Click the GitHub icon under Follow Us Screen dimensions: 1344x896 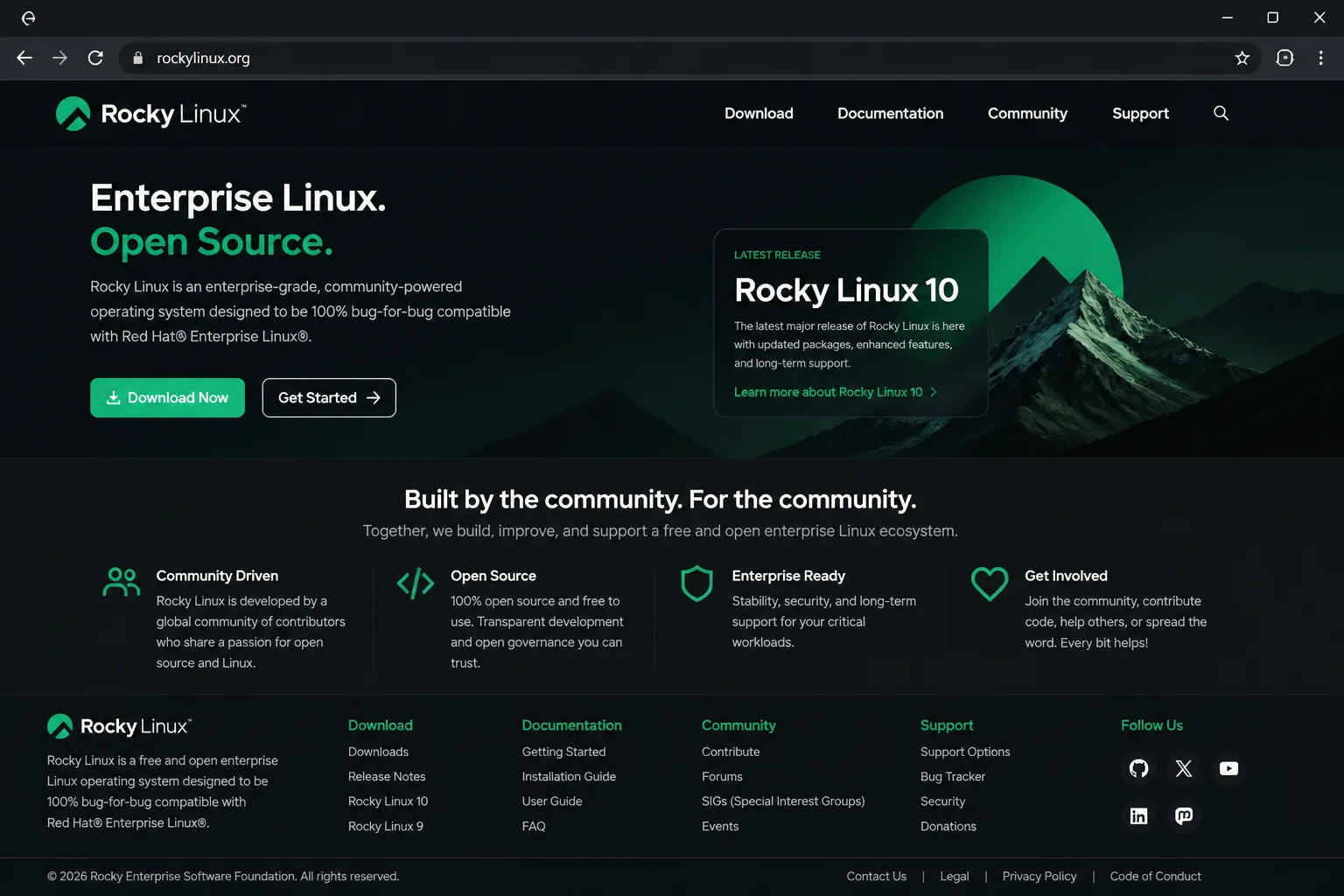coord(1138,768)
